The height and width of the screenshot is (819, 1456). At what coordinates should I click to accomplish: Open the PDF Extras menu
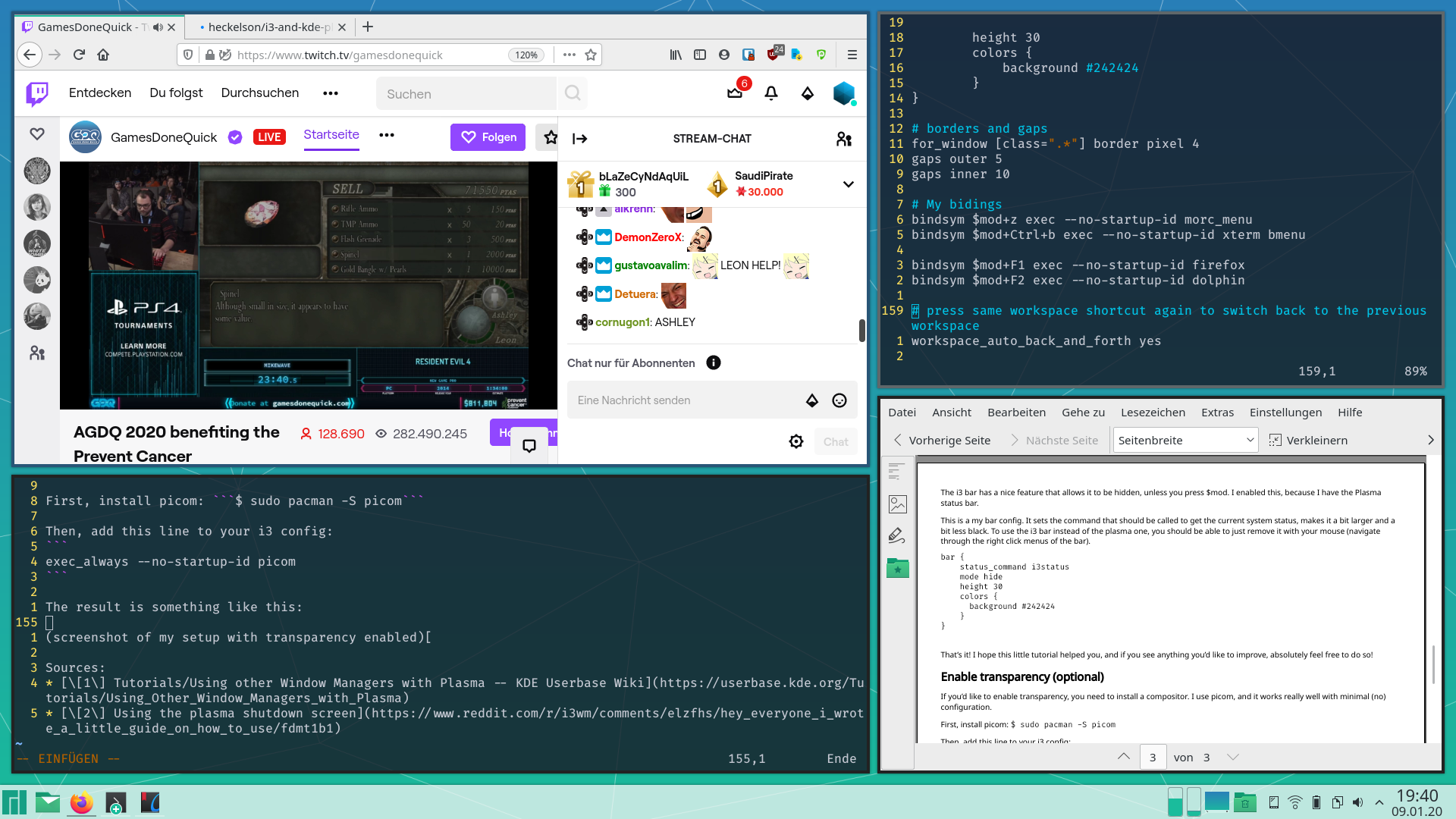point(1216,412)
